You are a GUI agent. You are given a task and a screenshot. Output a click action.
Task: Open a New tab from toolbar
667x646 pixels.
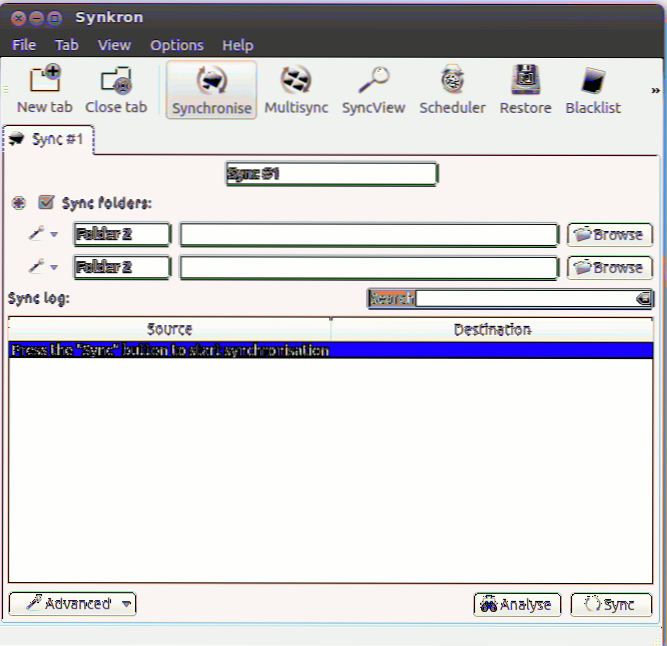pyautogui.click(x=44, y=89)
